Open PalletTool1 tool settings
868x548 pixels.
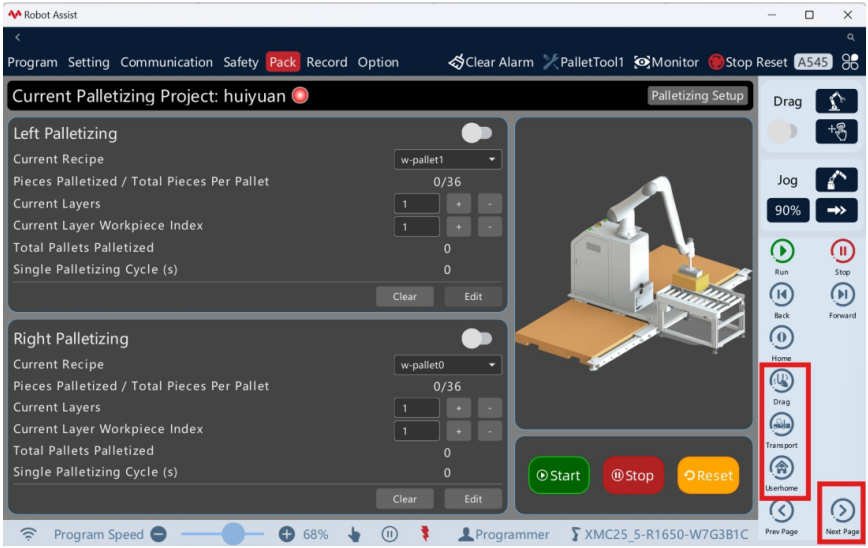[583, 62]
